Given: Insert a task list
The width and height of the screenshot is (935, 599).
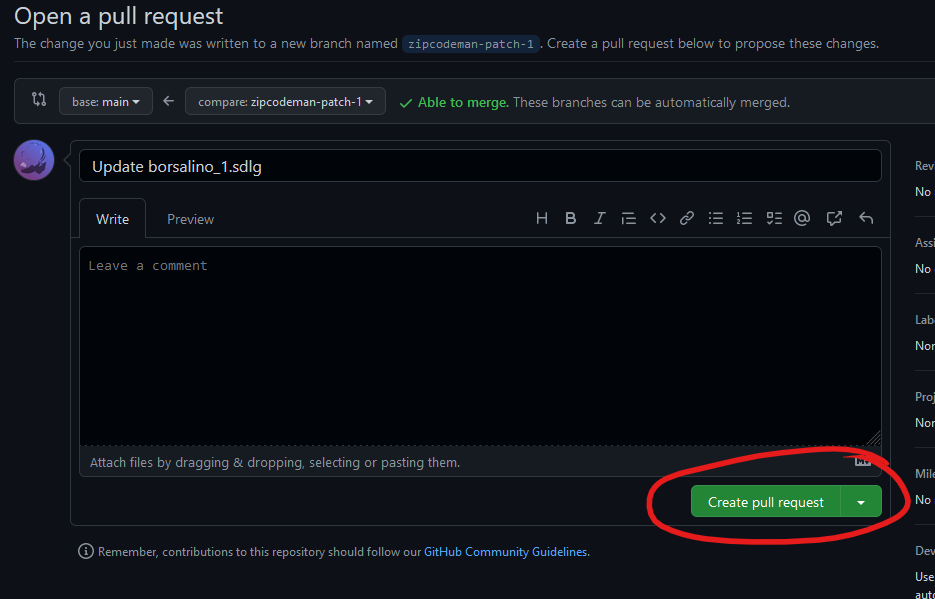Looking at the screenshot, I should (x=774, y=218).
